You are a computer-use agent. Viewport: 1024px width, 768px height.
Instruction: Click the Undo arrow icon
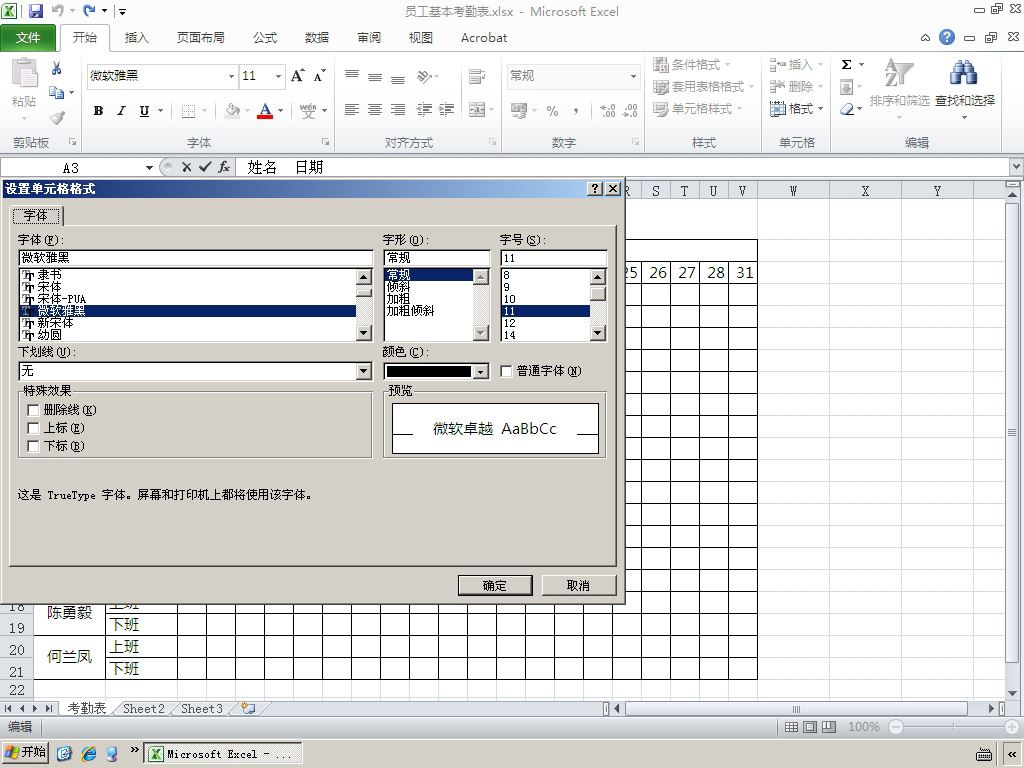(57, 11)
